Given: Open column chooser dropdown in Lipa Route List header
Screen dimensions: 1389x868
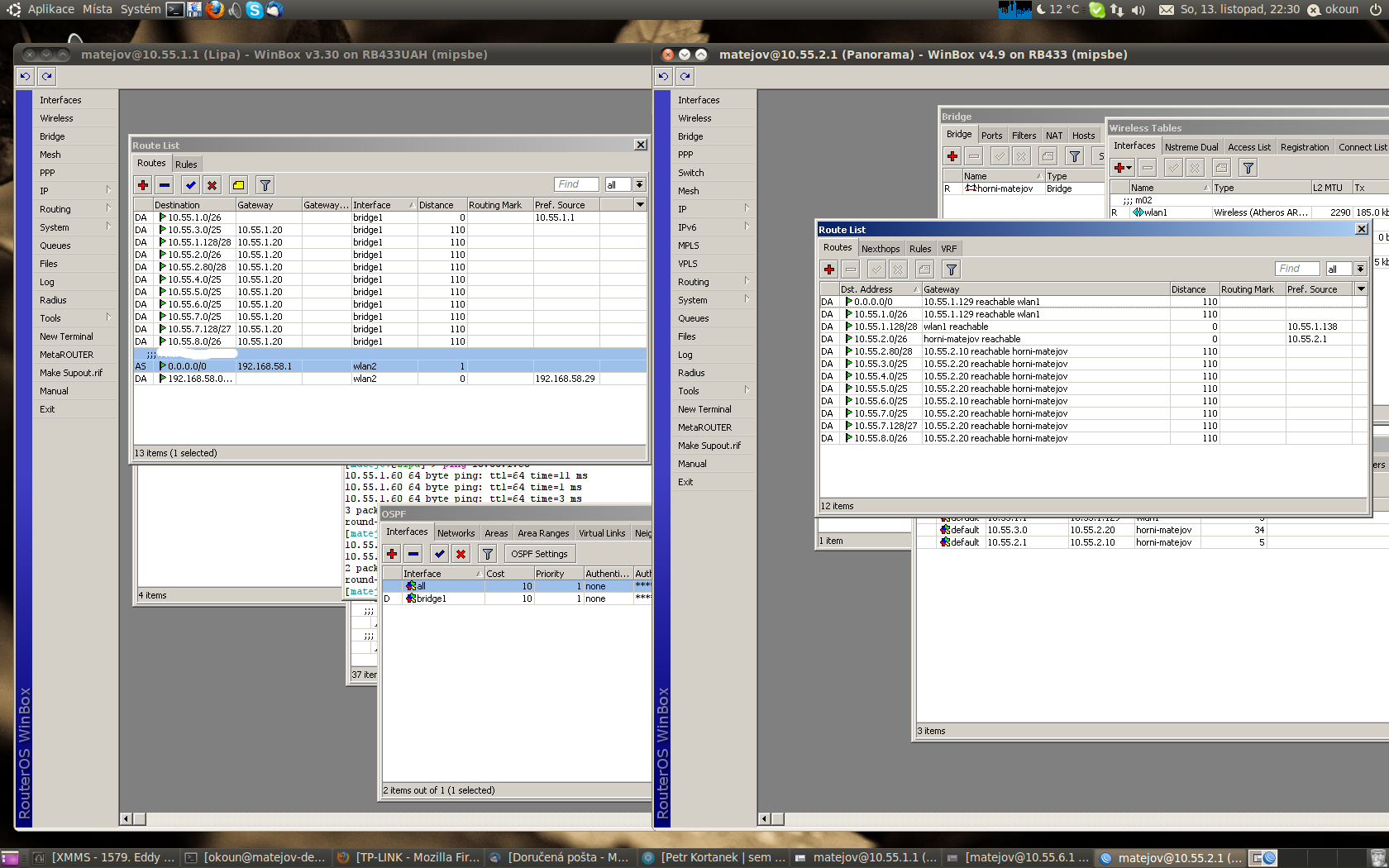Looking at the screenshot, I should pyautogui.click(x=639, y=204).
